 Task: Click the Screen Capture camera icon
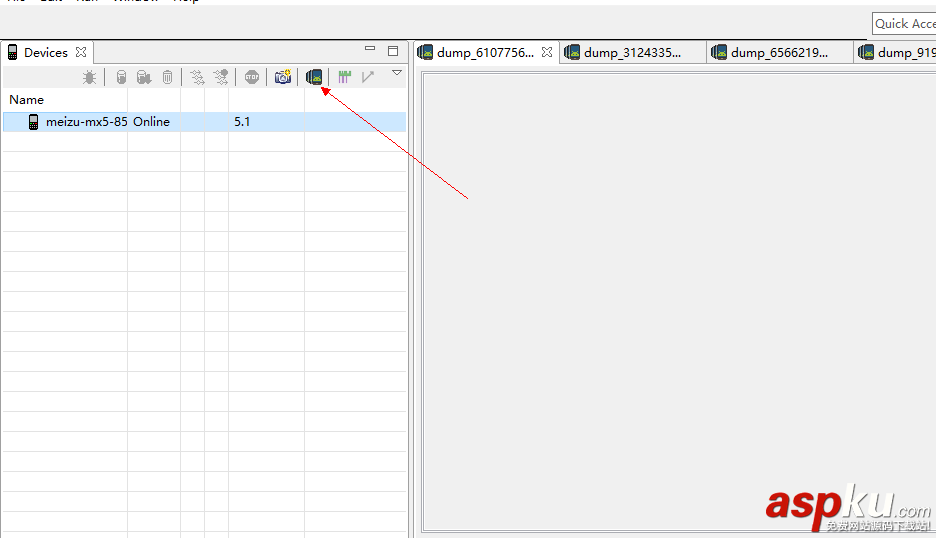[283, 77]
